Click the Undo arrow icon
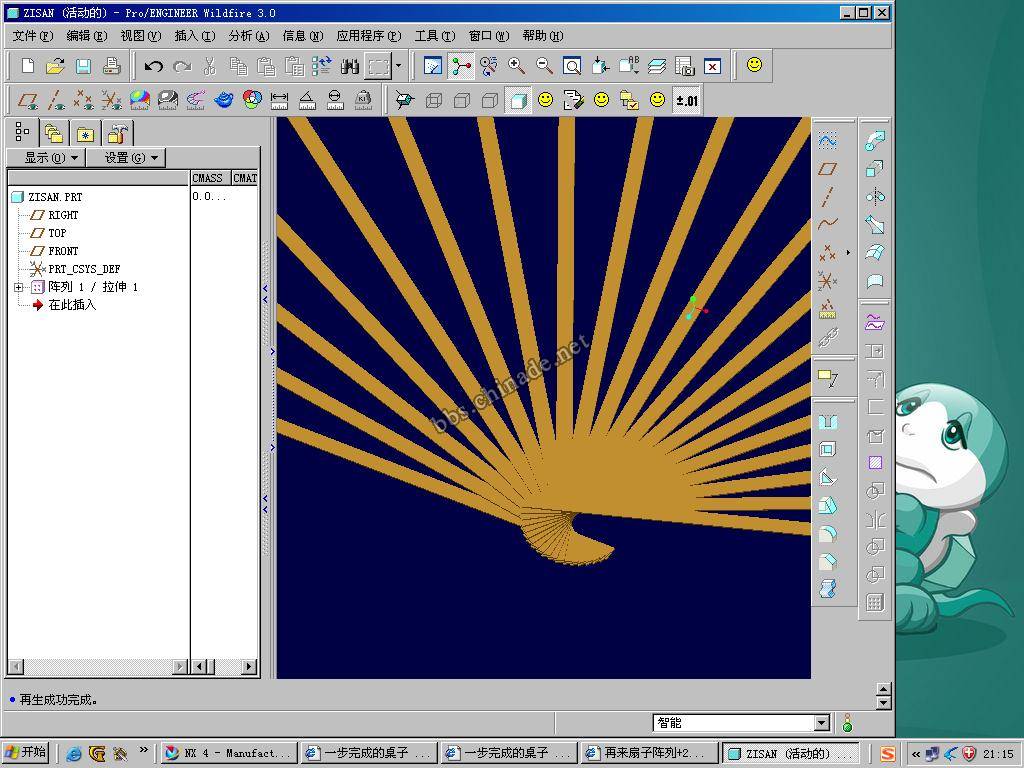 (153, 66)
